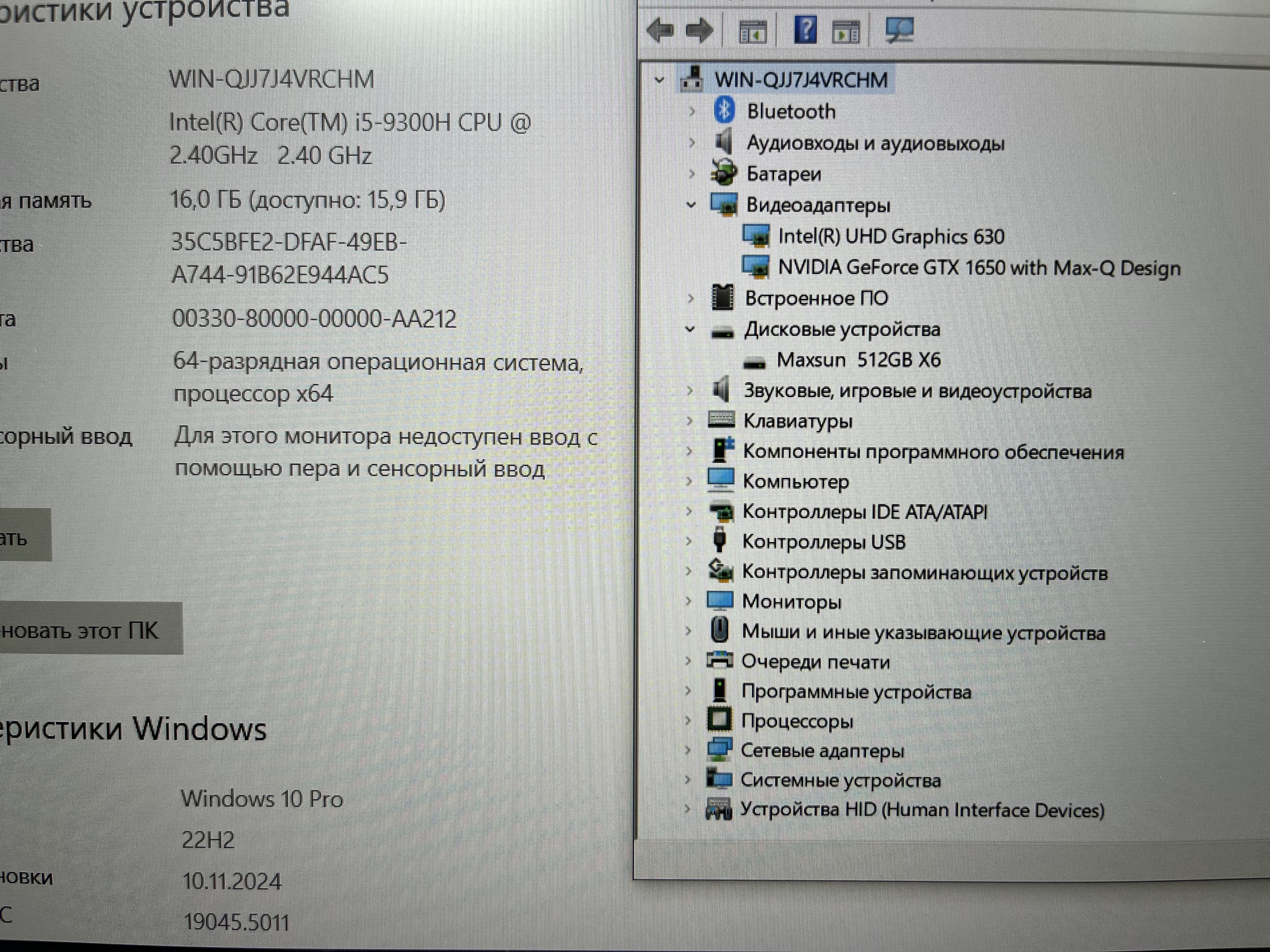Click the Back arrow toolbar icon
The image size is (1270, 952).
660,30
